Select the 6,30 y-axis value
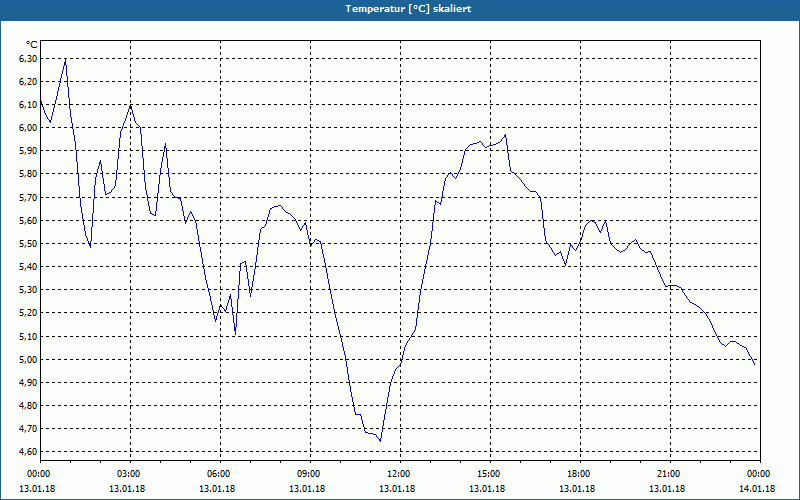 click(x=27, y=59)
